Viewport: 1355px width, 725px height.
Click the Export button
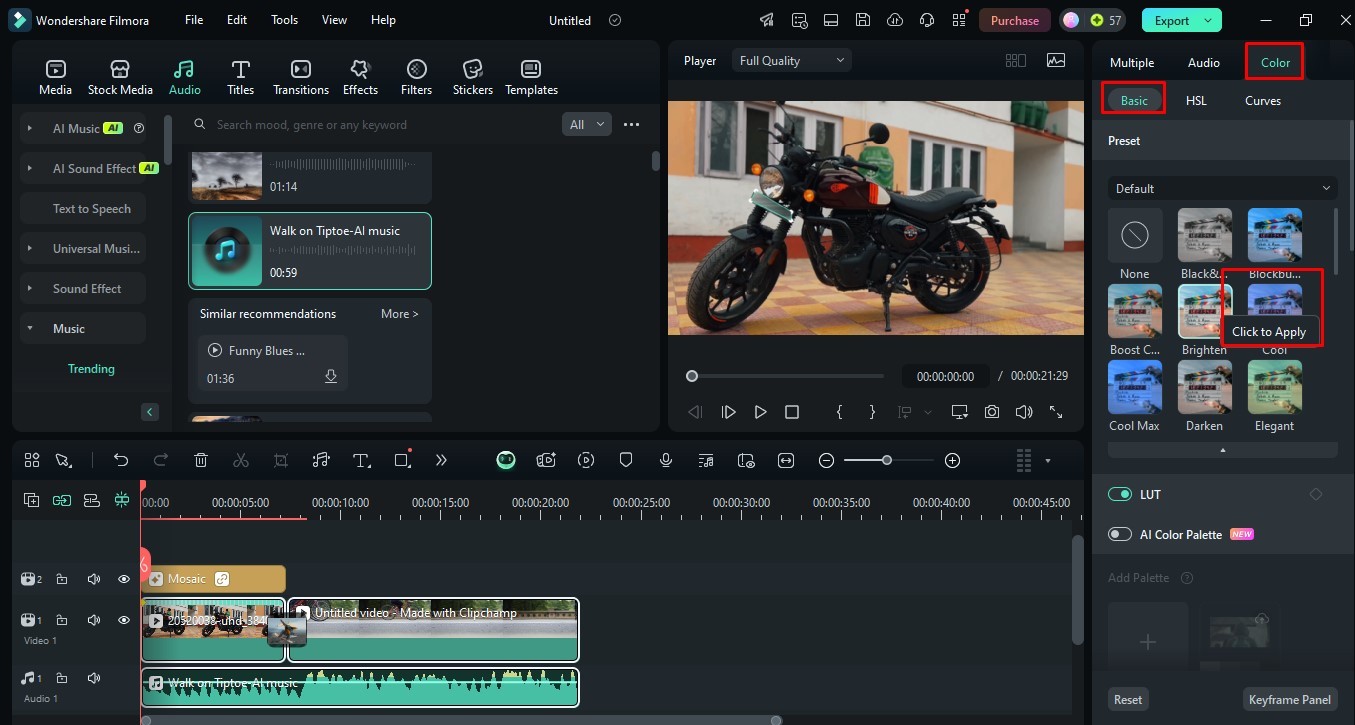(x=1172, y=20)
